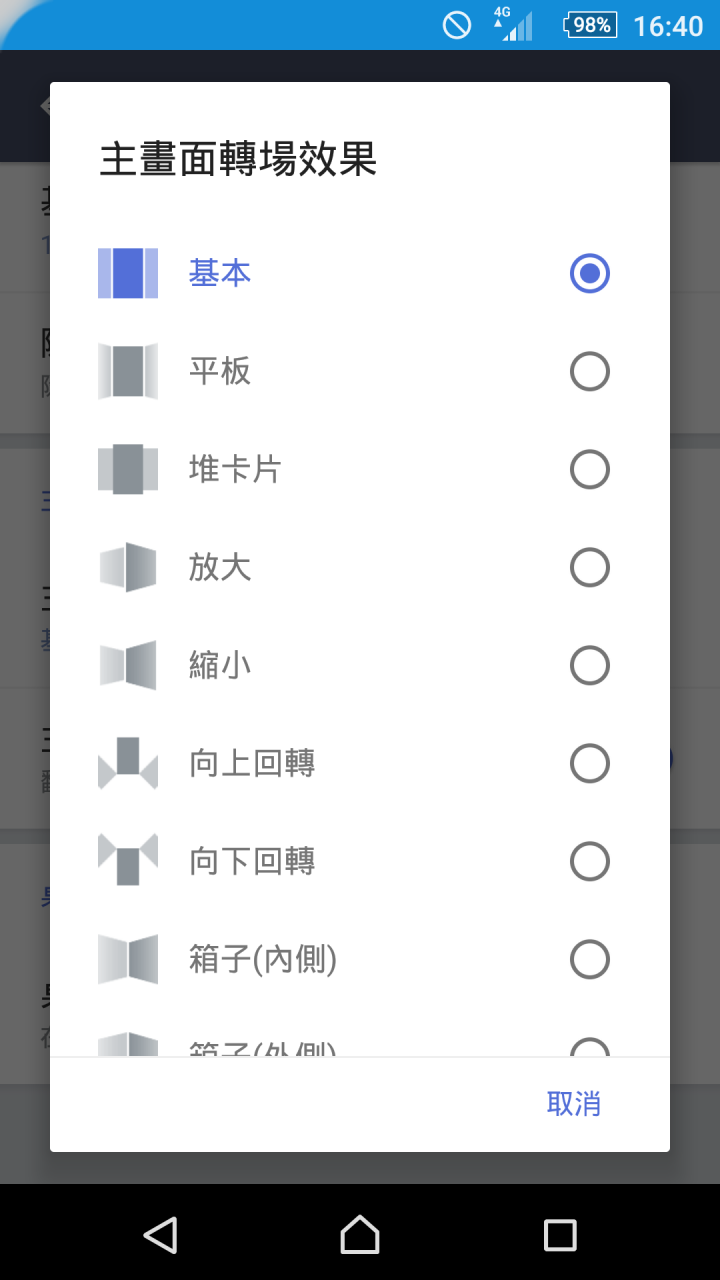Tap the Android home navigation button
Viewport: 720px width, 1280px height.
[360, 1234]
